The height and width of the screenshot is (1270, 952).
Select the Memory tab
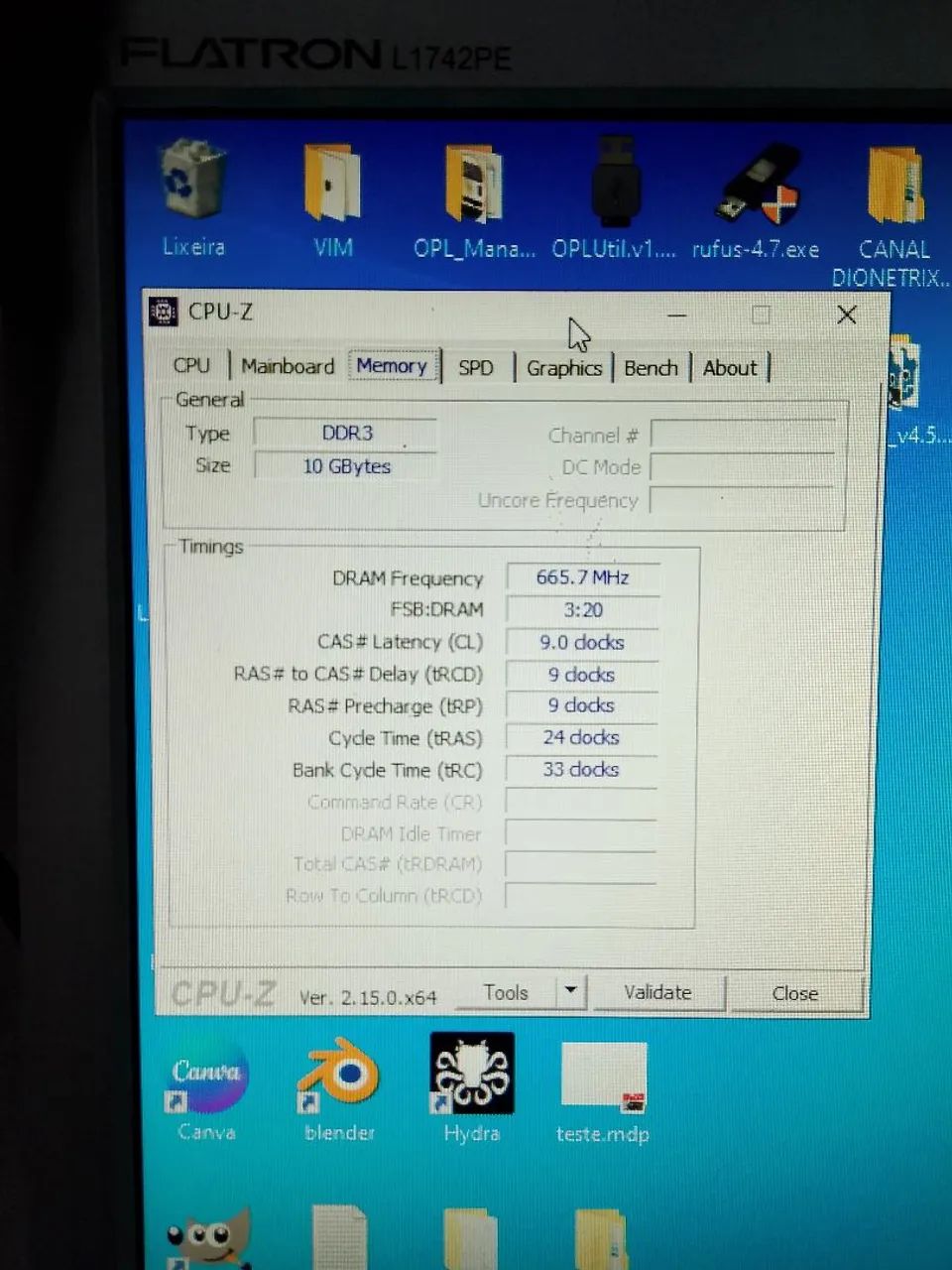point(392,366)
